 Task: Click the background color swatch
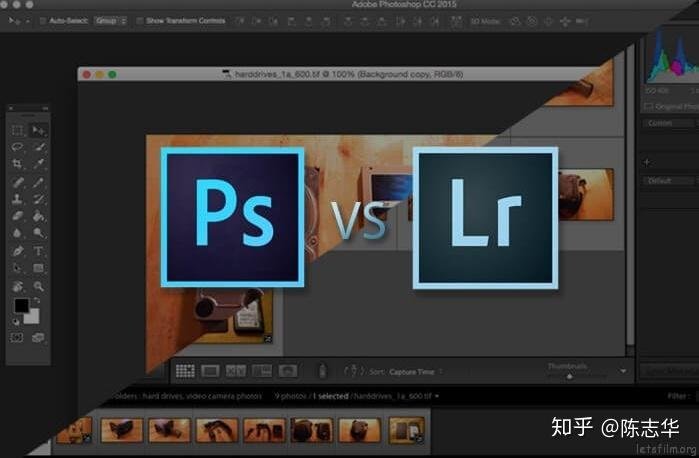tap(33, 317)
